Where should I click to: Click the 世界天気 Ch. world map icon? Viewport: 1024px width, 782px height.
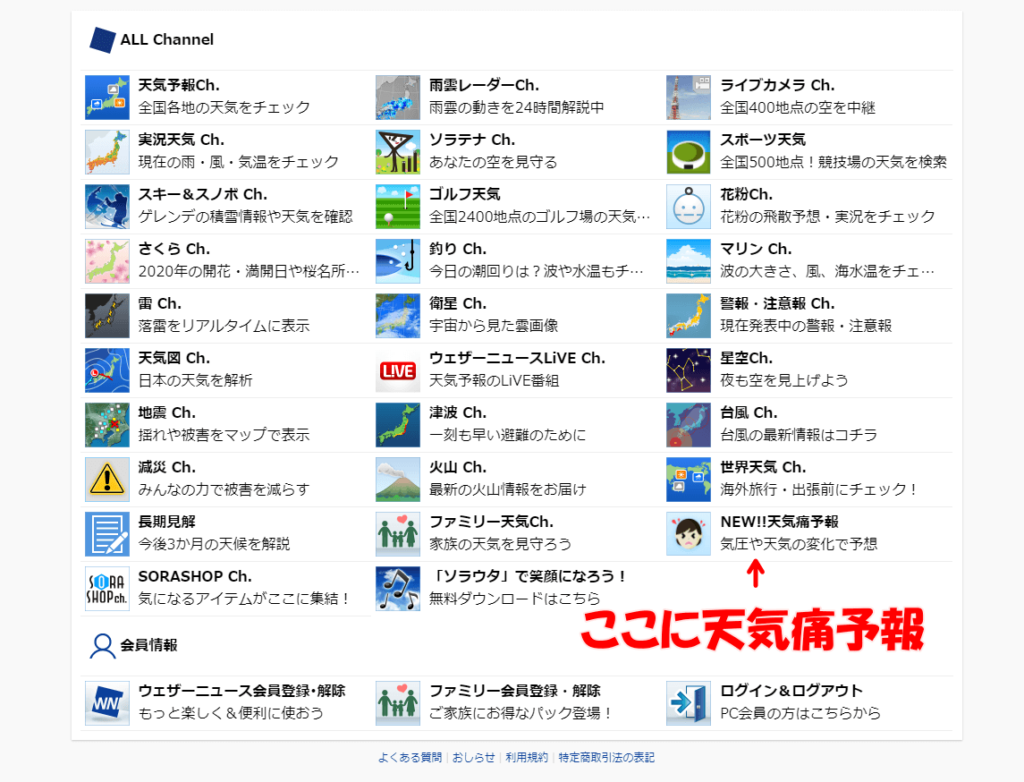click(688, 480)
